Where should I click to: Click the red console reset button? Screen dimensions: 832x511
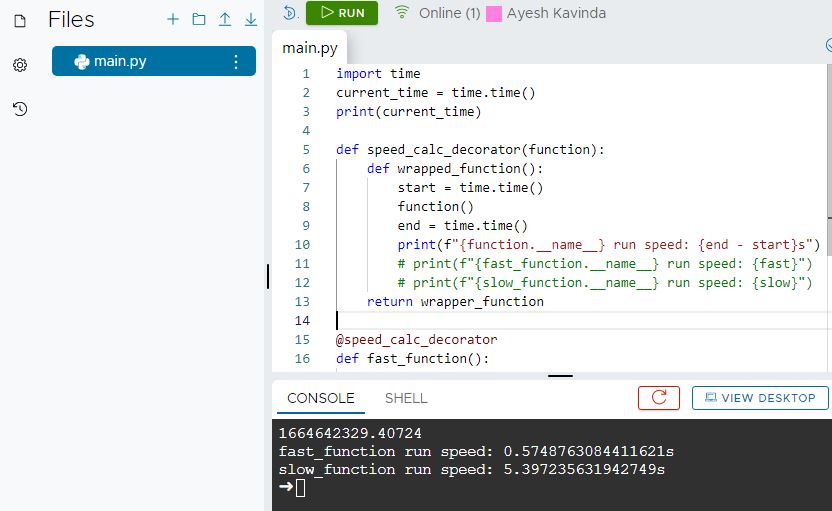[658, 397]
